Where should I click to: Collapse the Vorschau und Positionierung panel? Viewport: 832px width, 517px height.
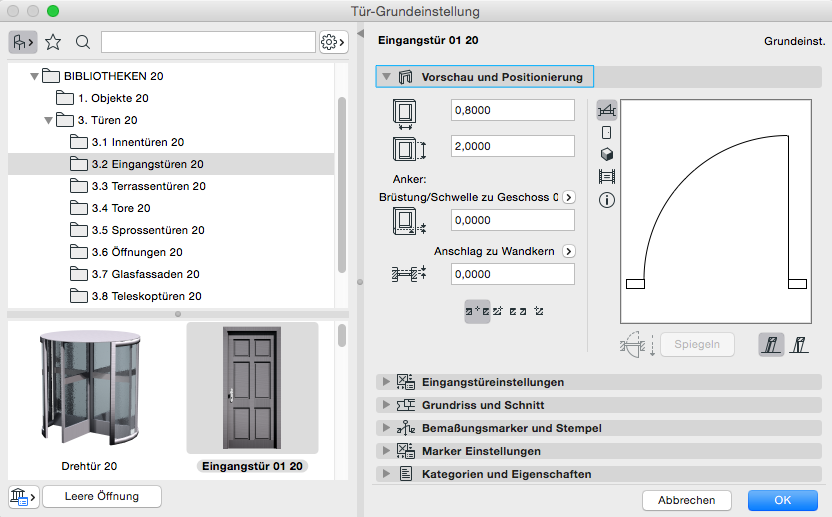point(386,76)
